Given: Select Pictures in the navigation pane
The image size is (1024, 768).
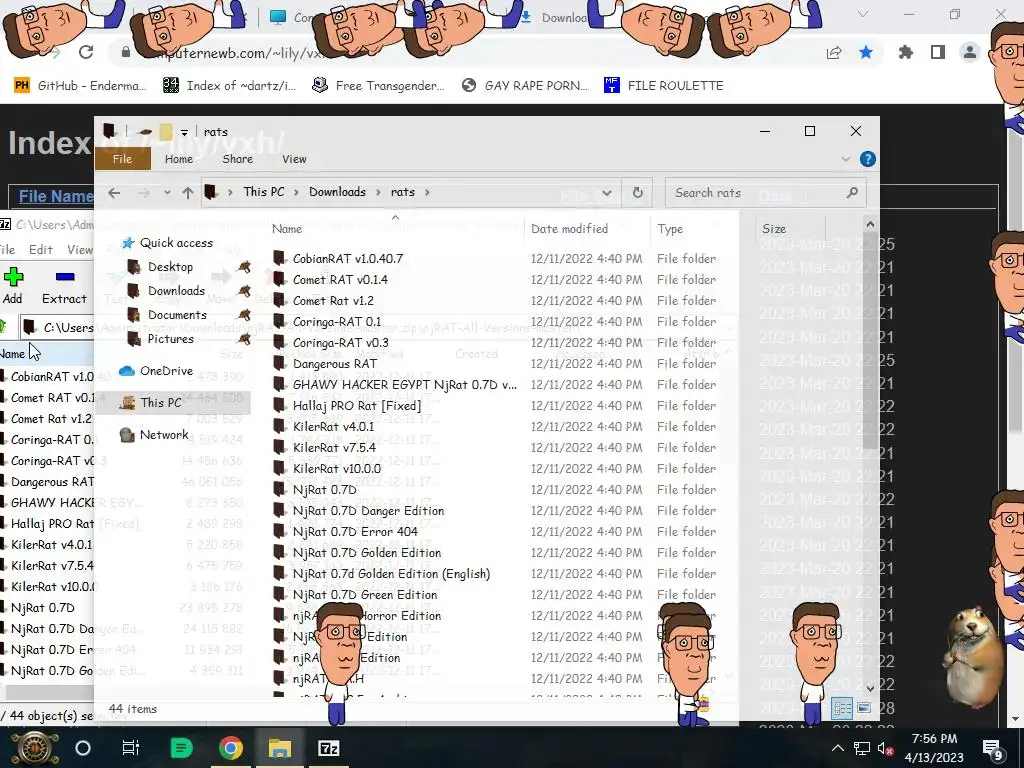Looking at the screenshot, I should pos(170,338).
